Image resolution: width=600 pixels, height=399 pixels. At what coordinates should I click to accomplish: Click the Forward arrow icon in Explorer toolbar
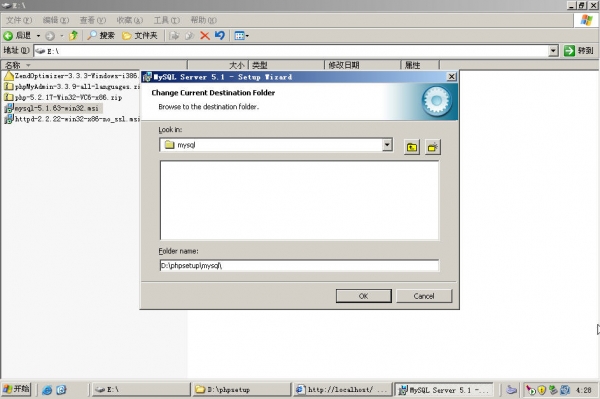pos(50,36)
